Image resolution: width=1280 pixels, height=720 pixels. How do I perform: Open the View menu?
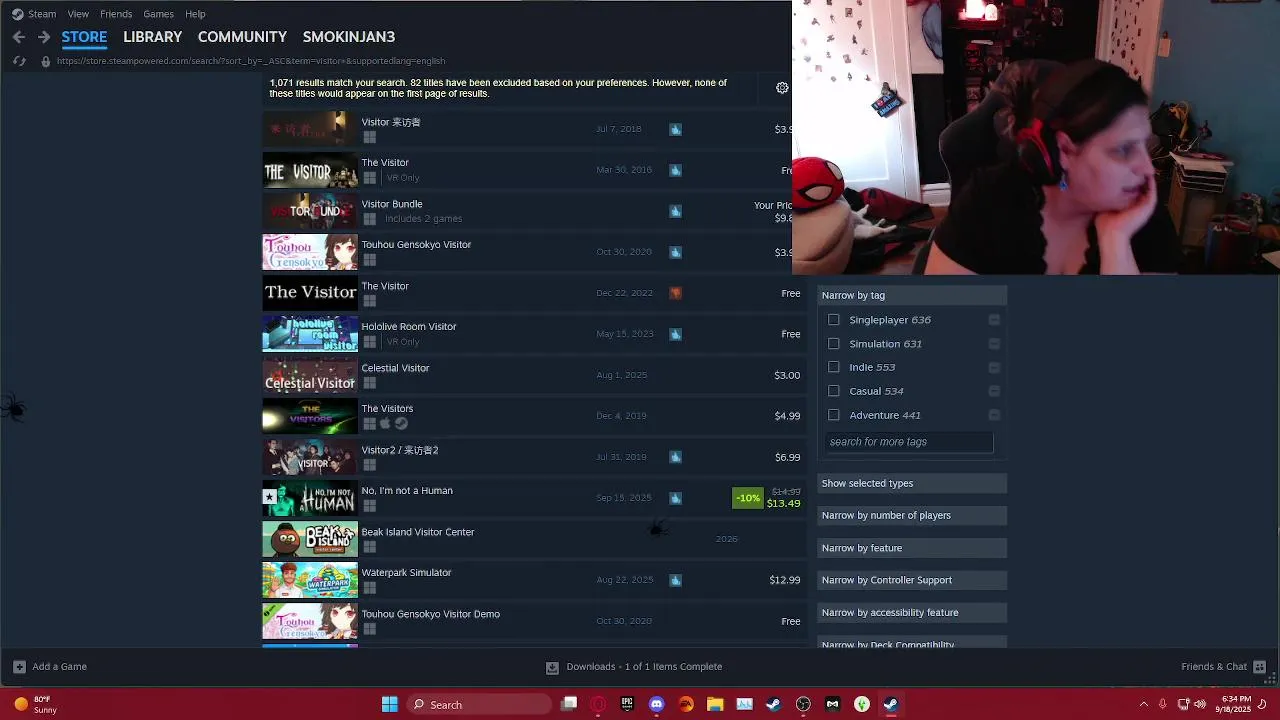(x=78, y=14)
